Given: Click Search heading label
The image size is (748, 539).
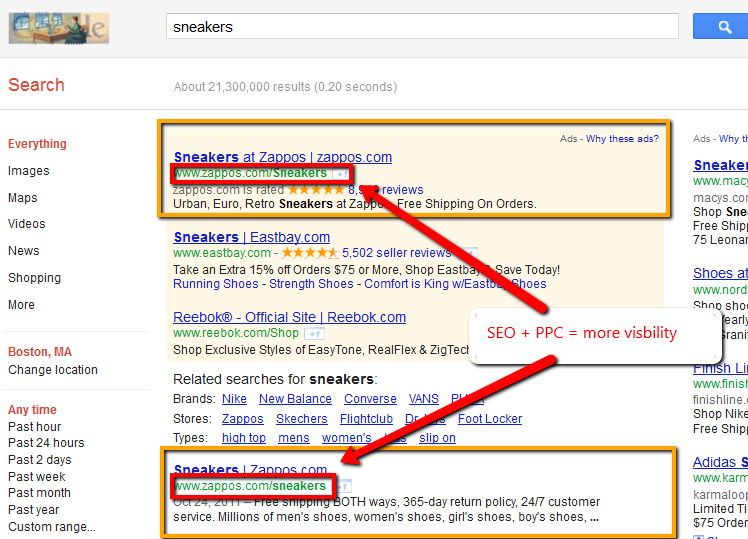Looking at the screenshot, I should [36, 85].
